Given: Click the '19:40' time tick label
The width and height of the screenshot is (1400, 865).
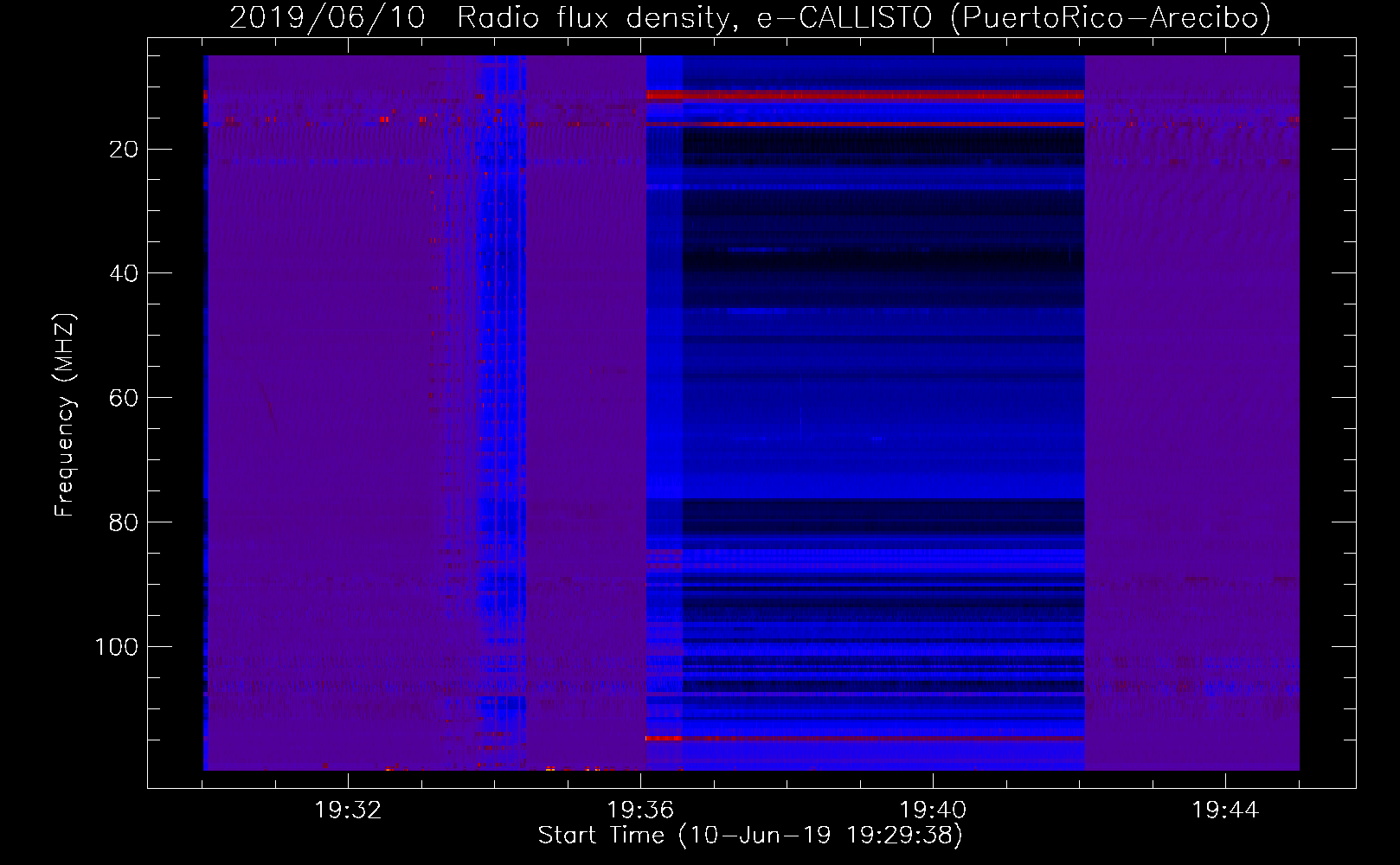Looking at the screenshot, I should 933,810.
